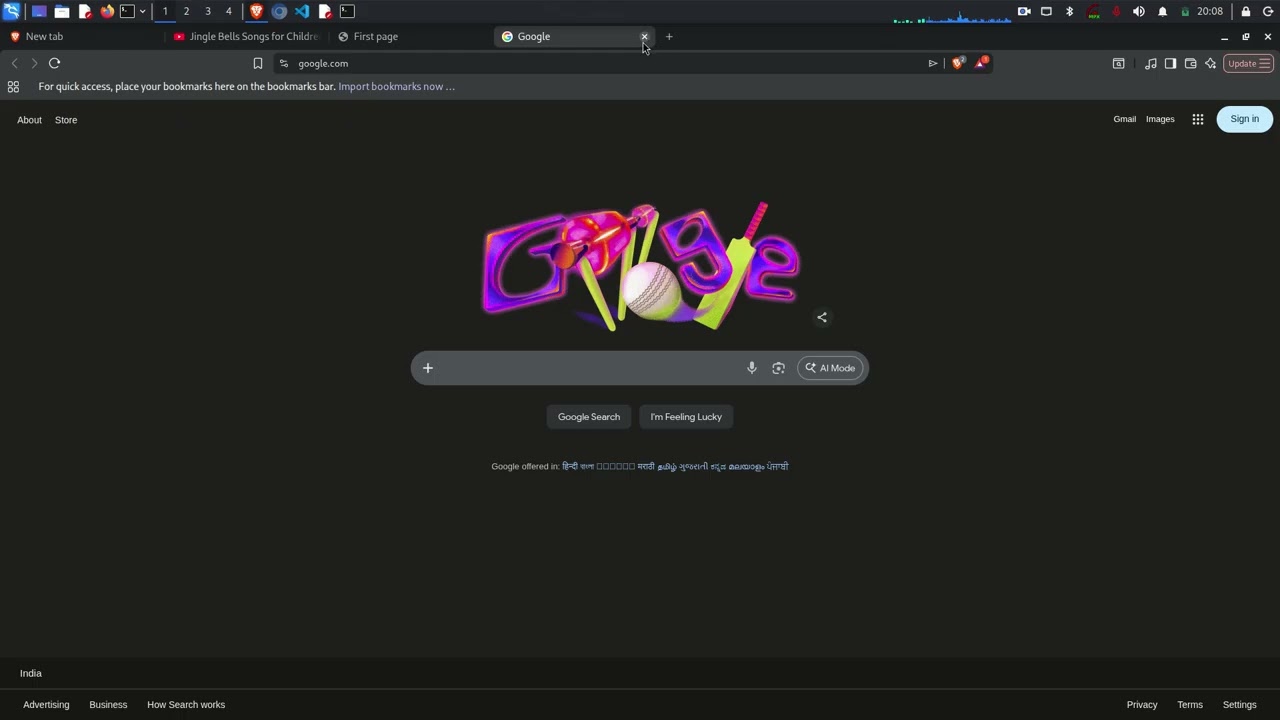Focus the VS Code taskbar icon
The width and height of the screenshot is (1280, 720).
tap(302, 11)
